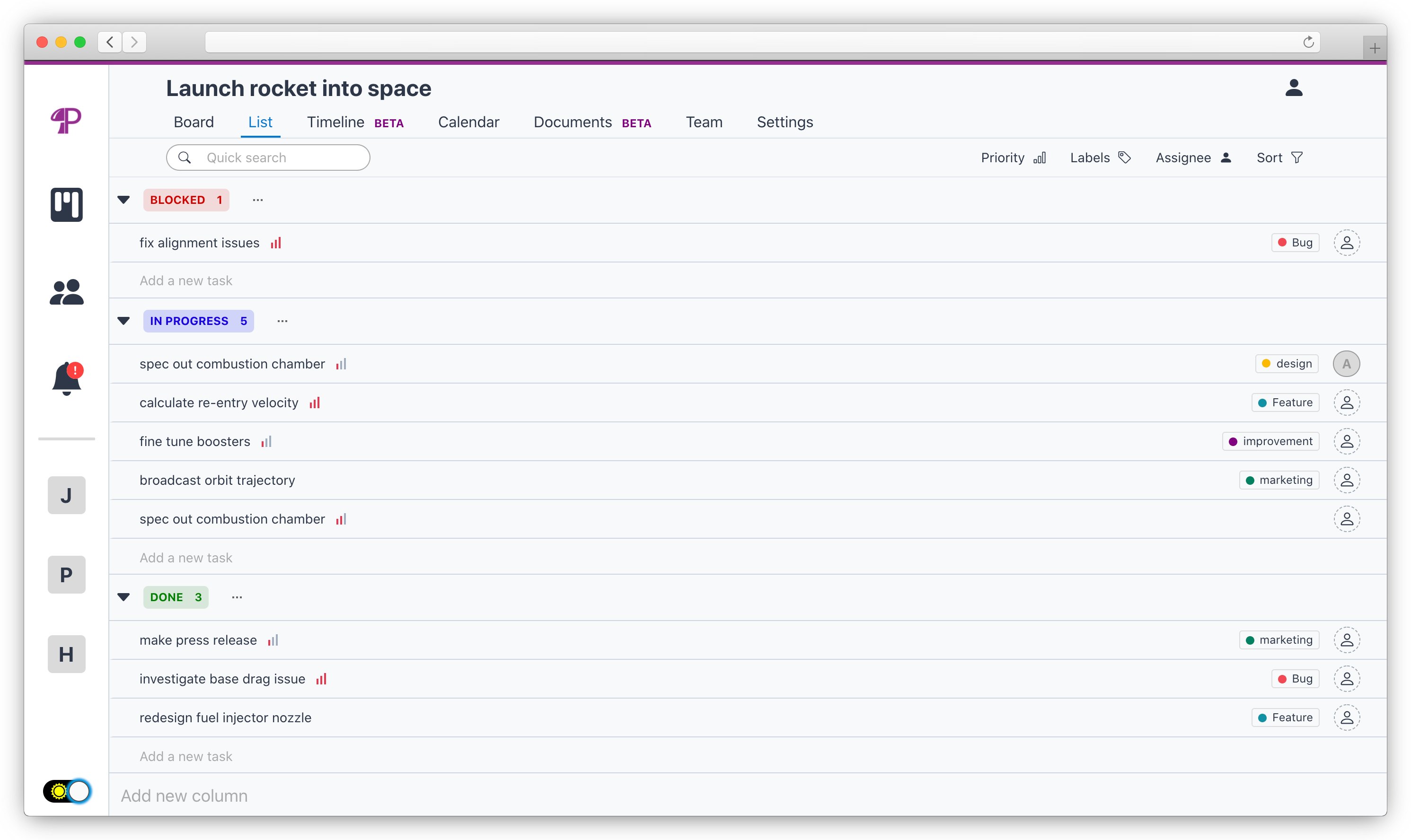Click the purple app logo
The height and width of the screenshot is (840, 1411).
66,120
